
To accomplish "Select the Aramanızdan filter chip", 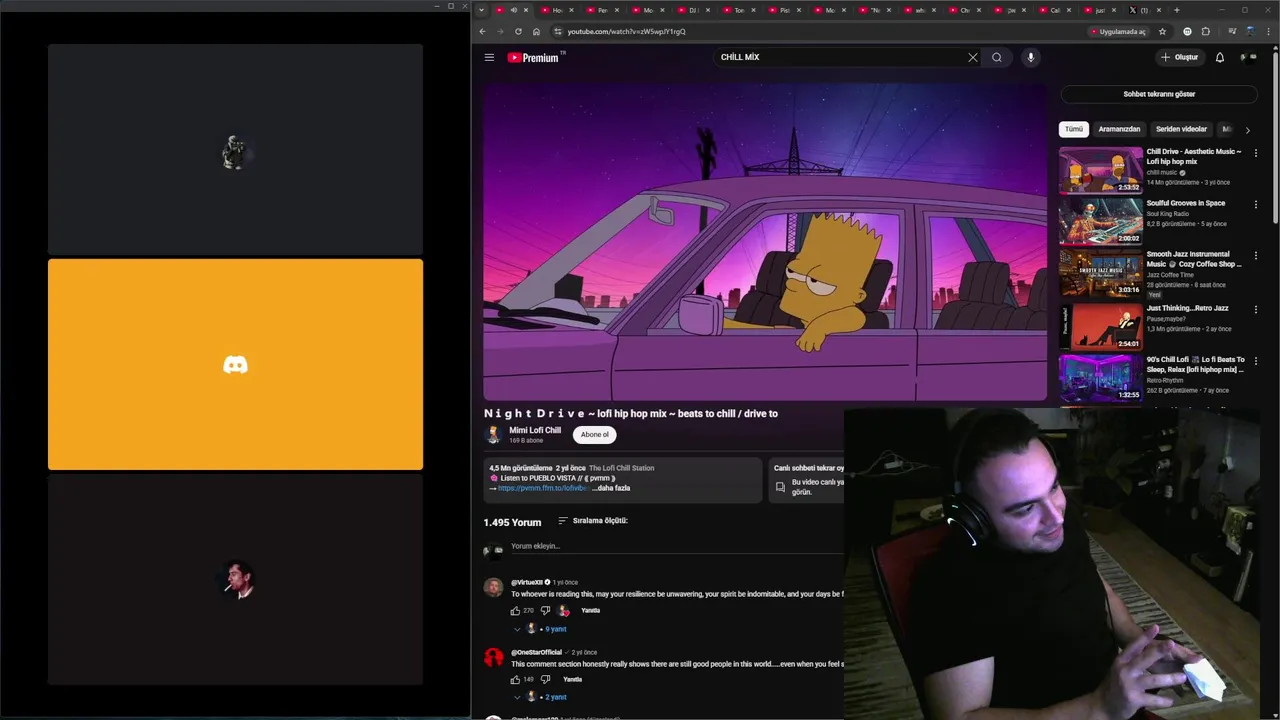I will click(1119, 129).
